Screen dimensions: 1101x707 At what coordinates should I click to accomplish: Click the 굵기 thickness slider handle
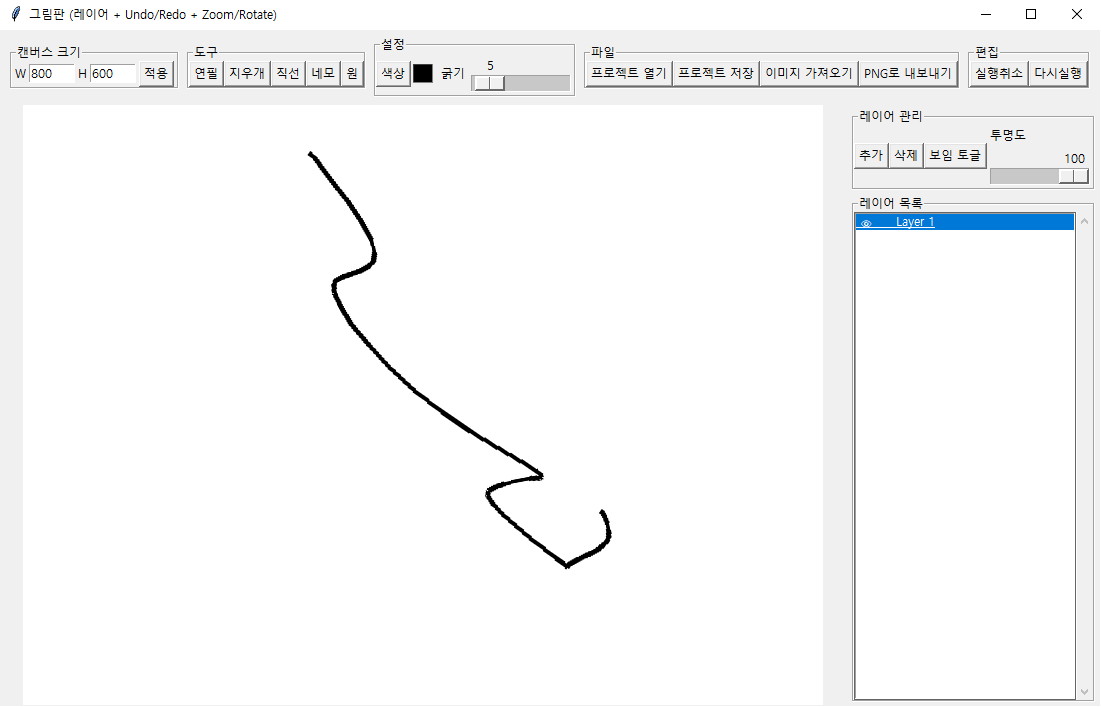[489, 83]
